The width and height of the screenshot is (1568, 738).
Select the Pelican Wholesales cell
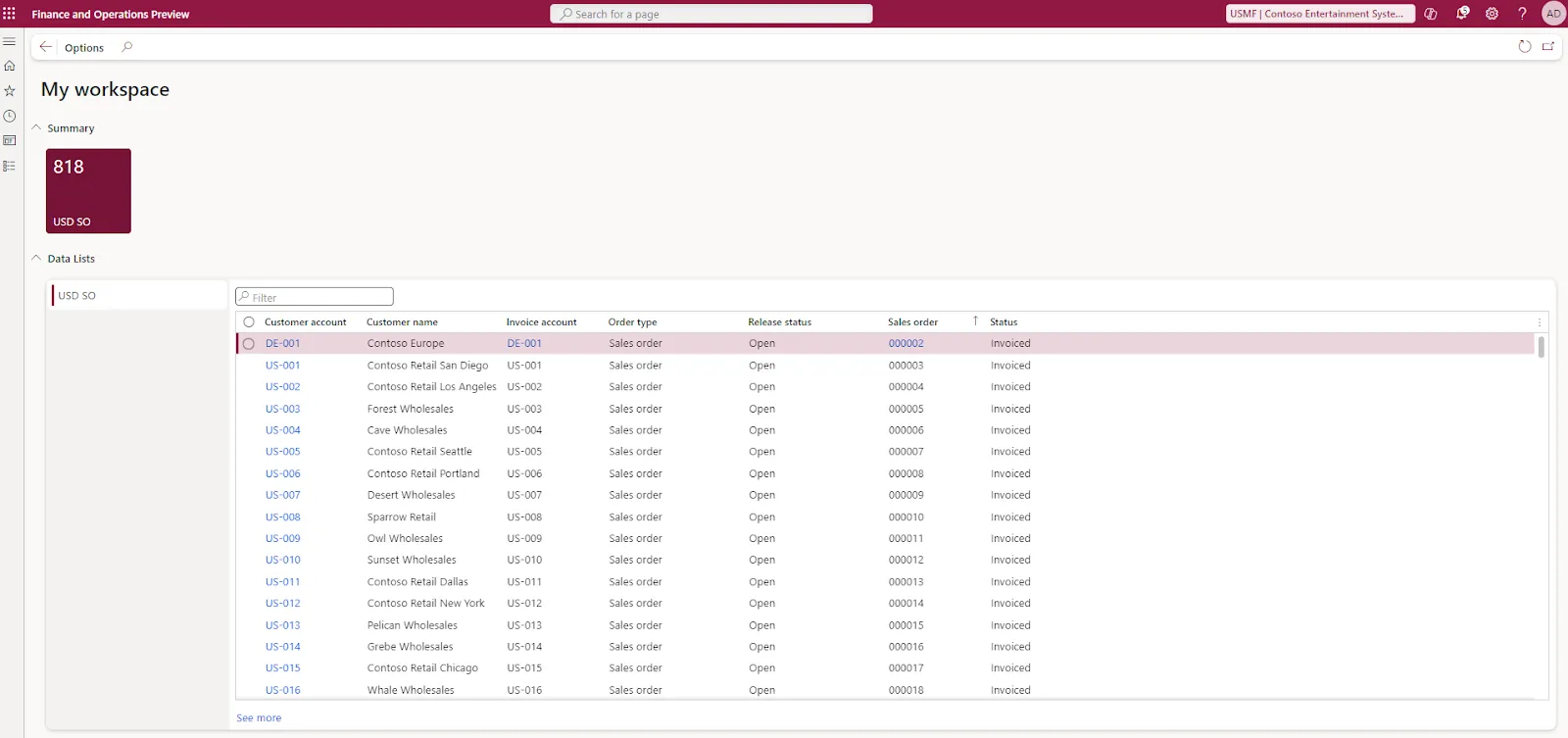pos(413,625)
